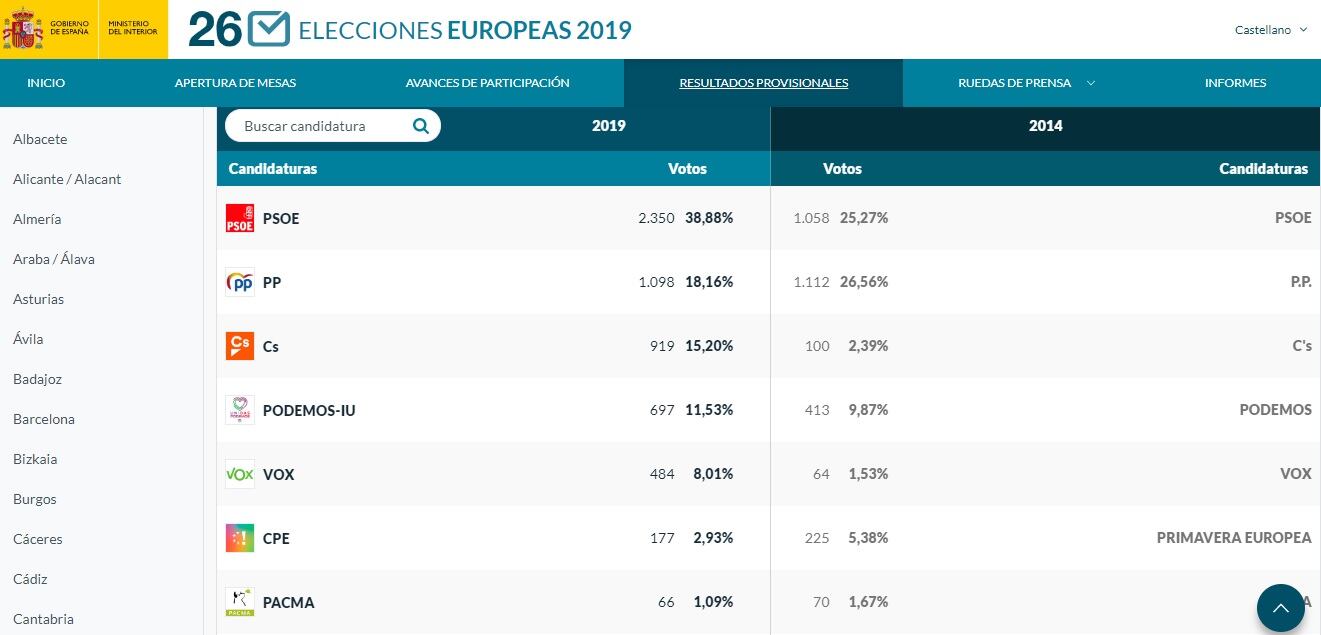1321x635 pixels.
Task: Select Barcelona in the province list
Action: [x=44, y=419]
